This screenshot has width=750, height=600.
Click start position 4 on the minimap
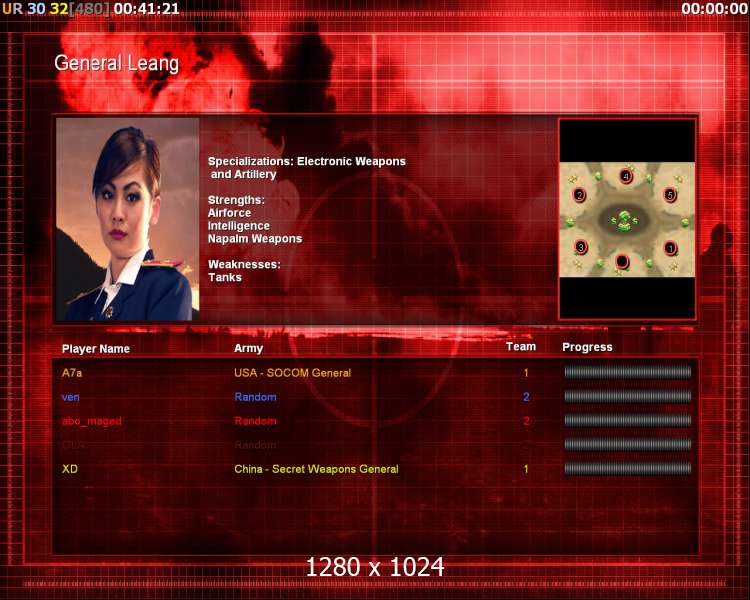[626, 176]
